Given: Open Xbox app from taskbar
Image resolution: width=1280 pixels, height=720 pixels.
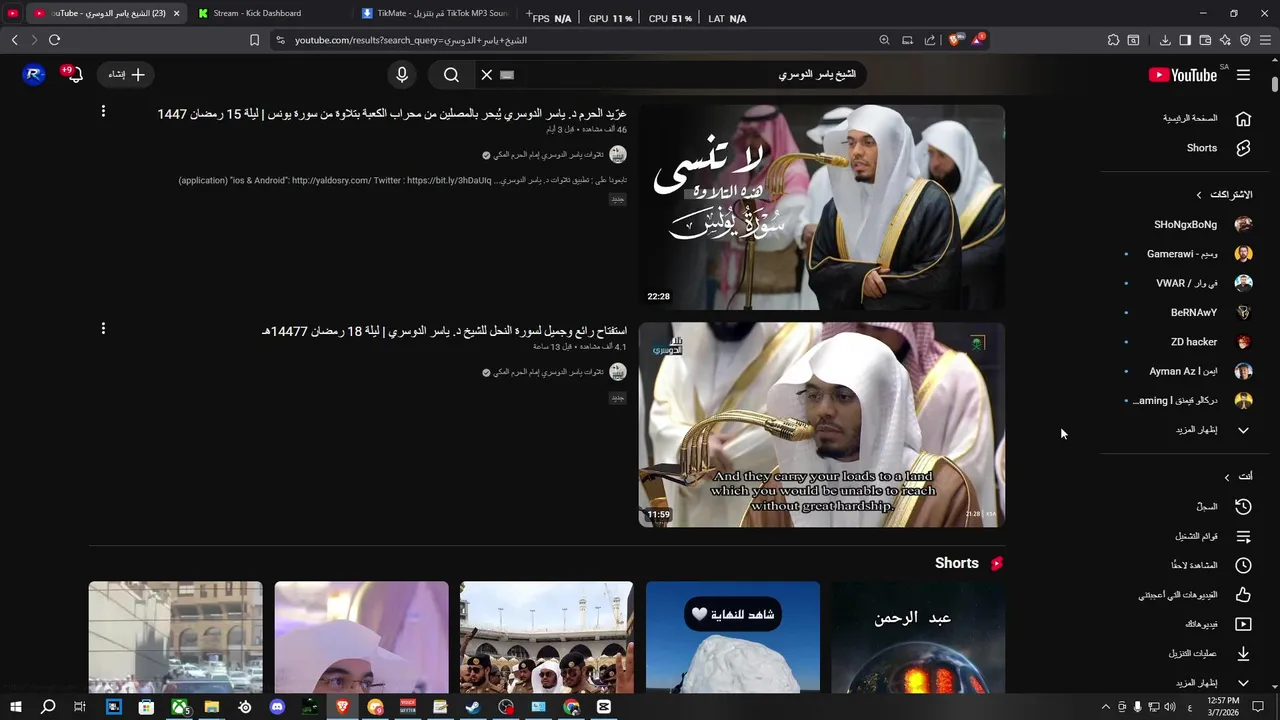Looking at the screenshot, I should click(180, 707).
